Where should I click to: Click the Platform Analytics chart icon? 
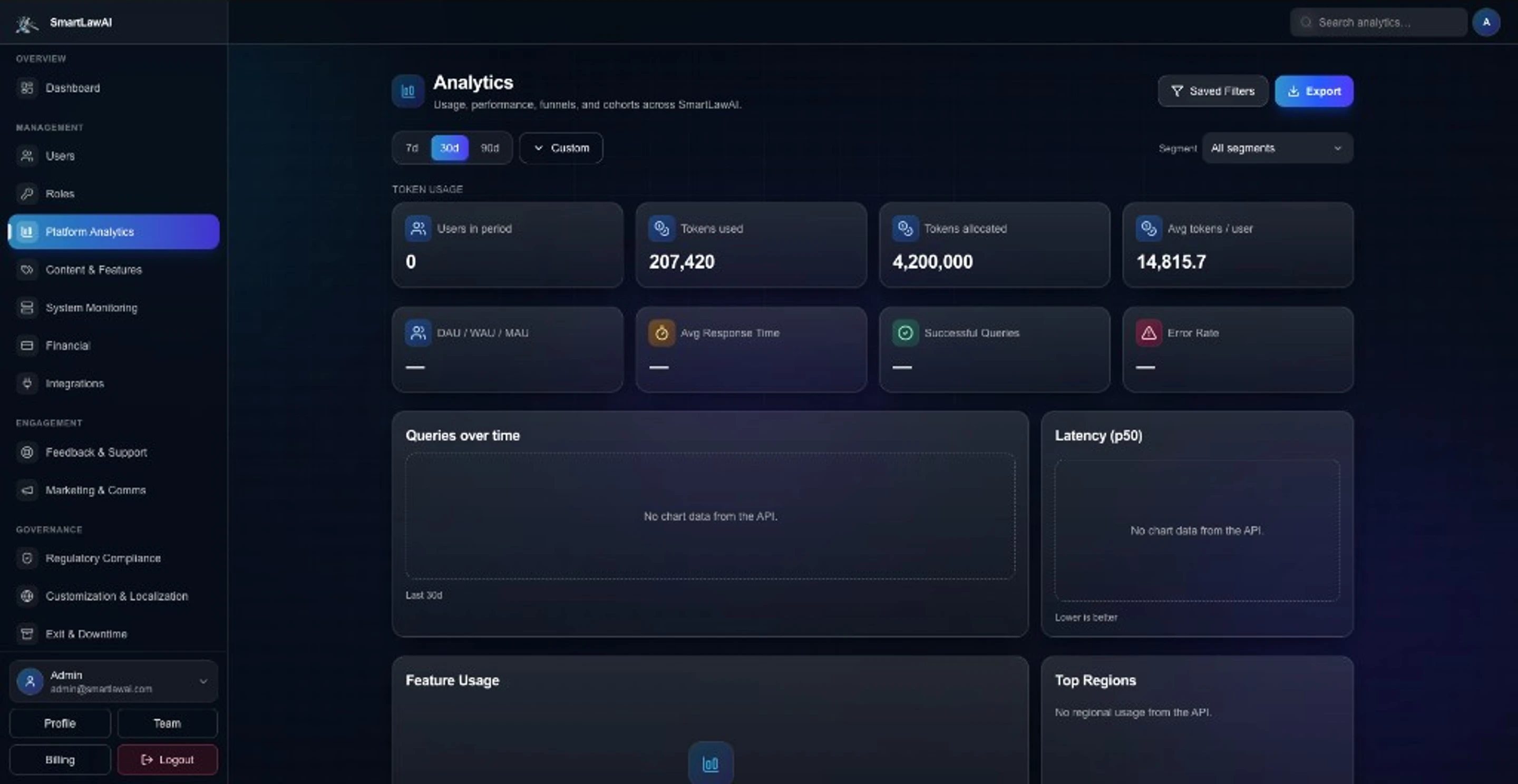[27, 231]
